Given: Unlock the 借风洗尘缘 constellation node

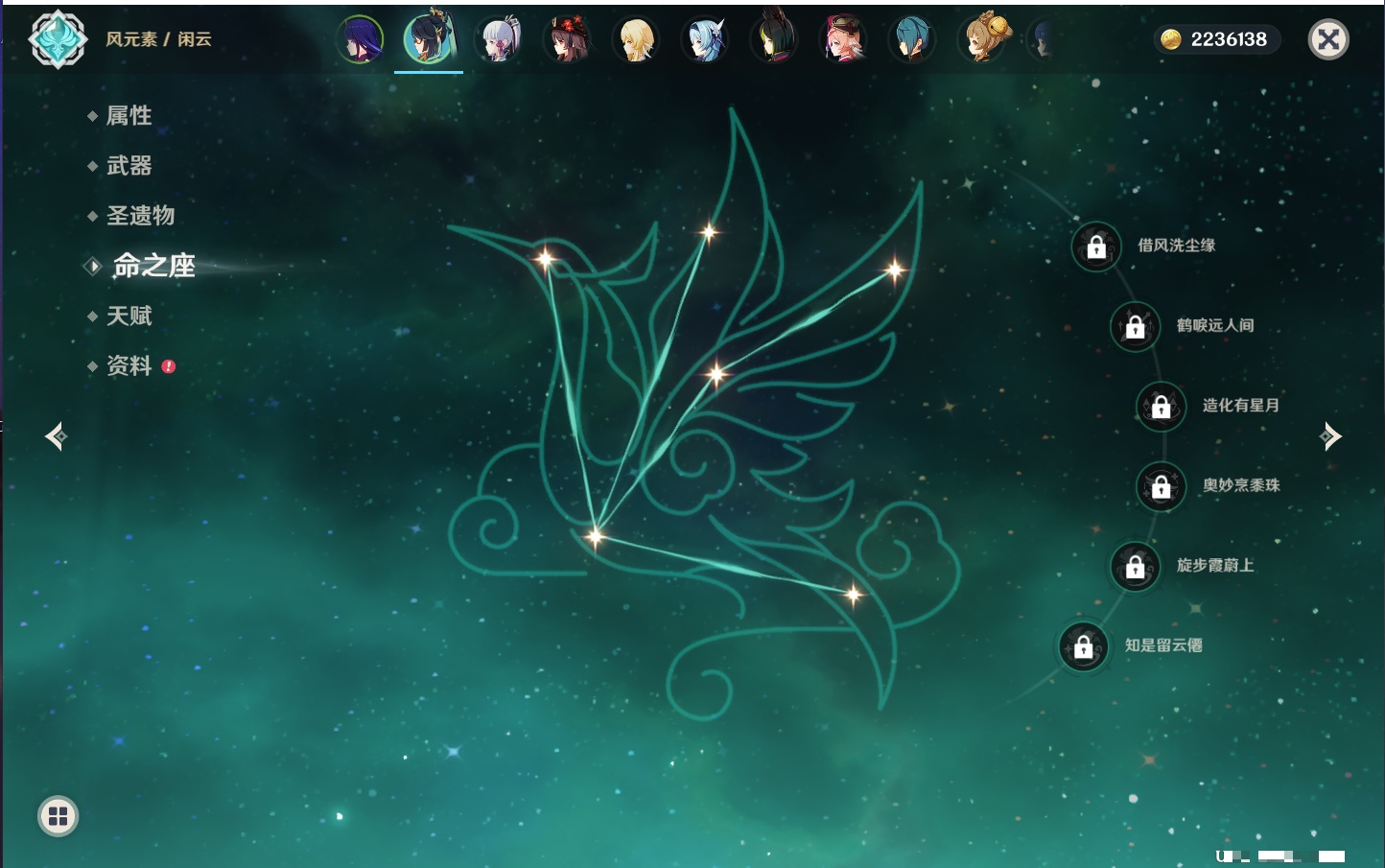Looking at the screenshot, I should (x=1096, y=246).
